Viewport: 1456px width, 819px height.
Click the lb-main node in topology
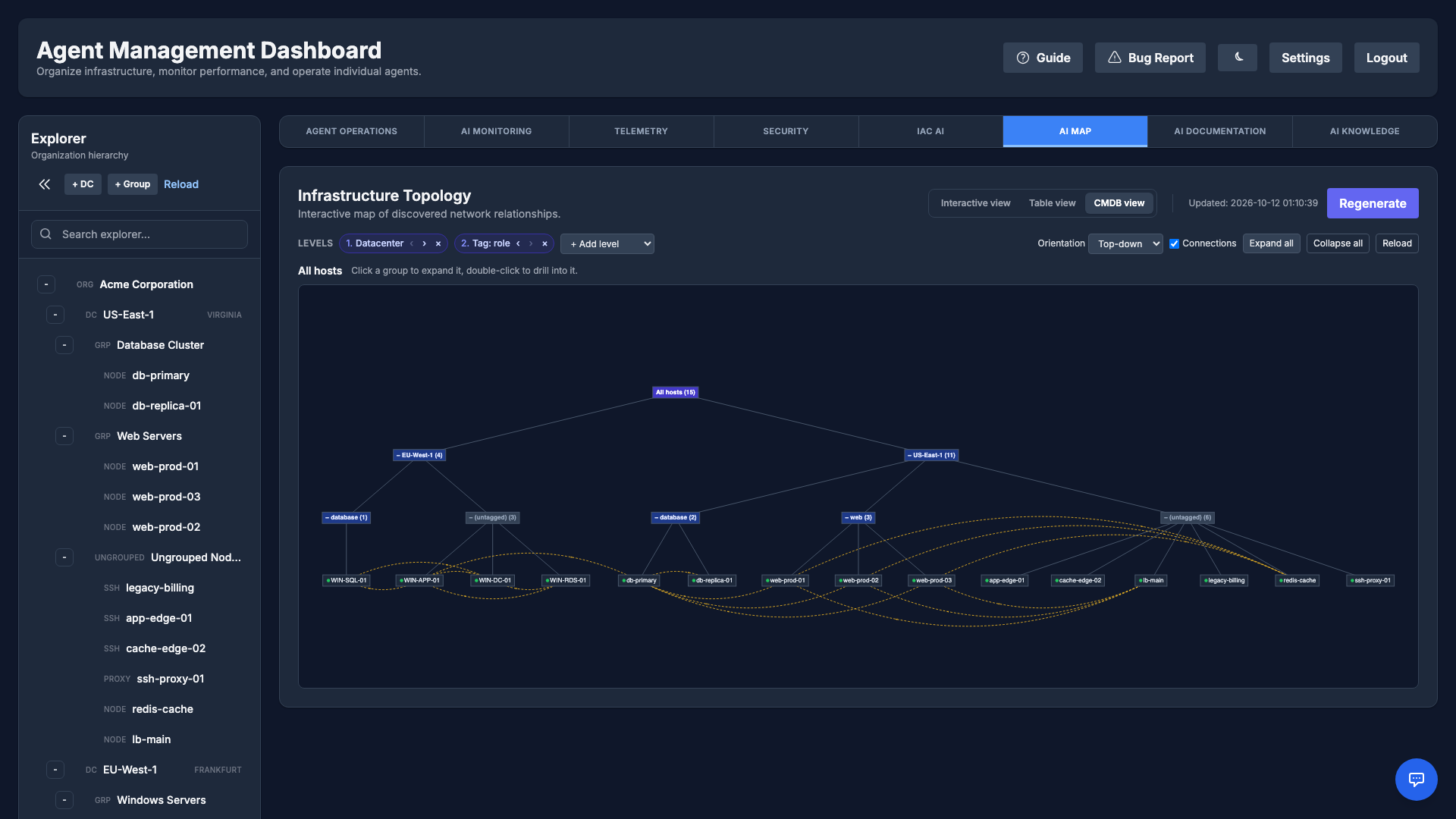click(1151, 580)
